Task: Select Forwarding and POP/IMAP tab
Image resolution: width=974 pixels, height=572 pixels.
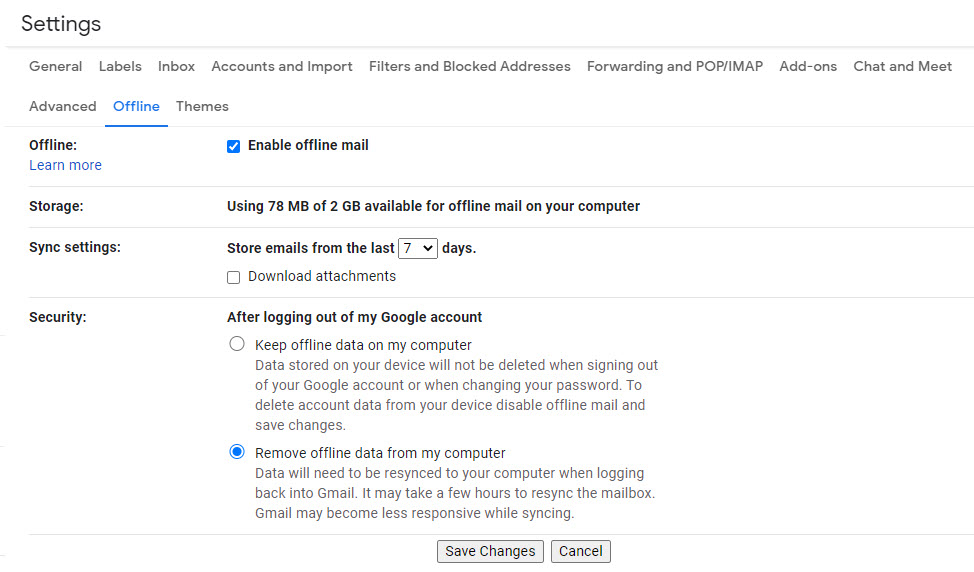Action: point(675,66)
